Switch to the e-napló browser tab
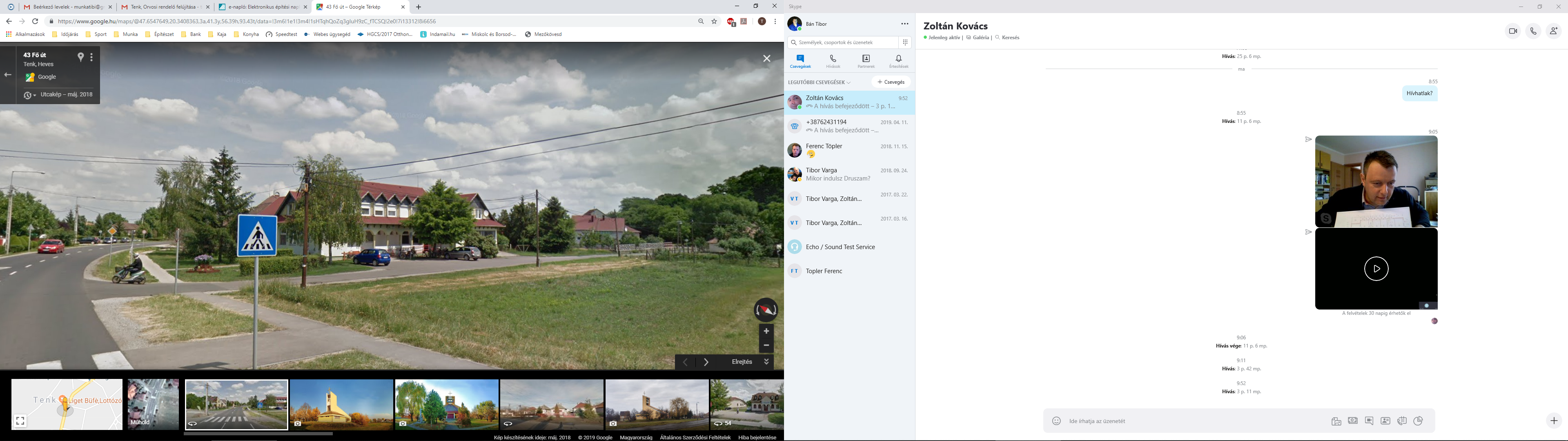Image resolution: width=1568 pixels, height=441 pixels. point(259,7)
